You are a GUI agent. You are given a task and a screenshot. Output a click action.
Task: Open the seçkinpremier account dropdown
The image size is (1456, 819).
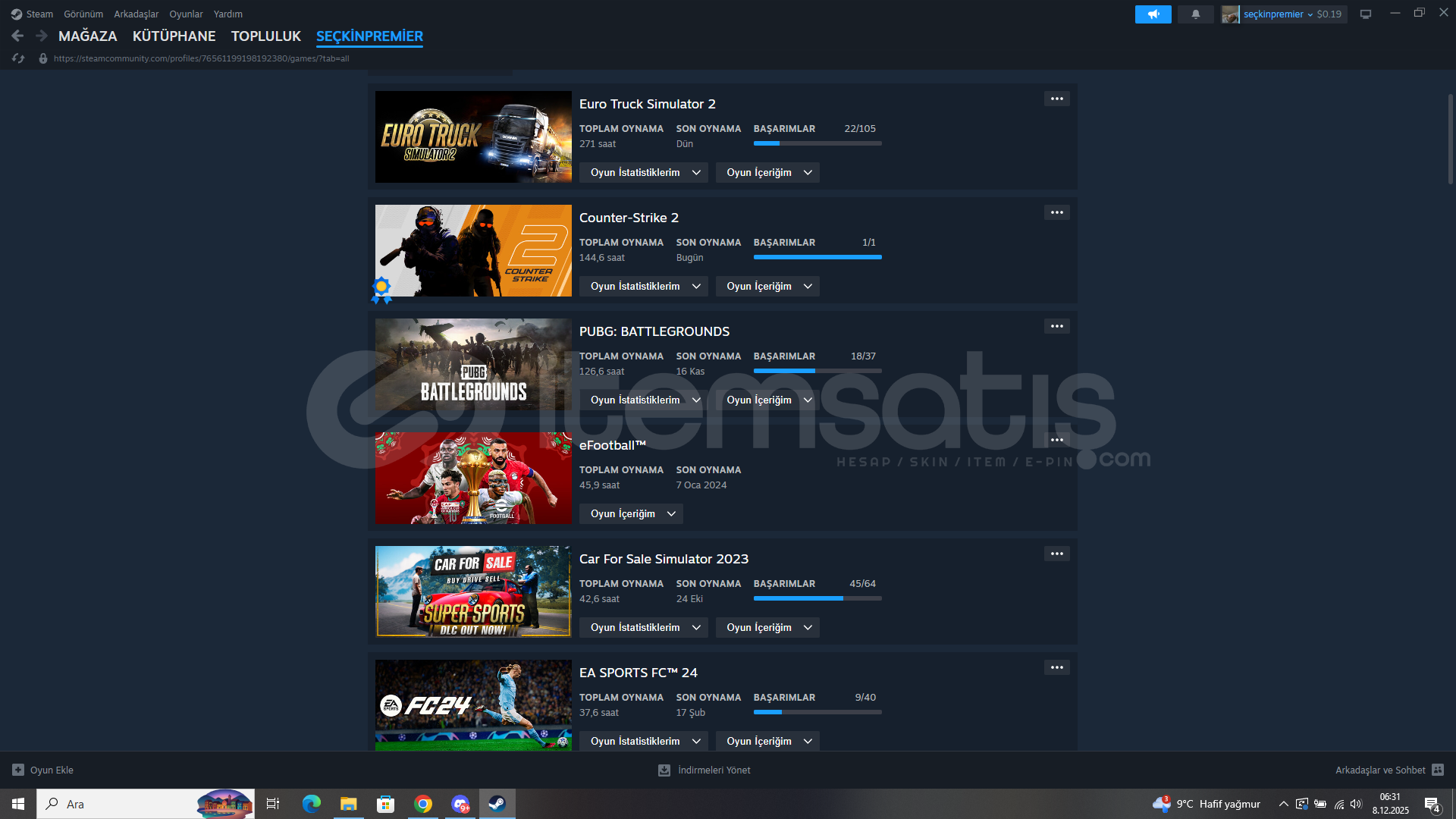click(x=1279, y=14)
